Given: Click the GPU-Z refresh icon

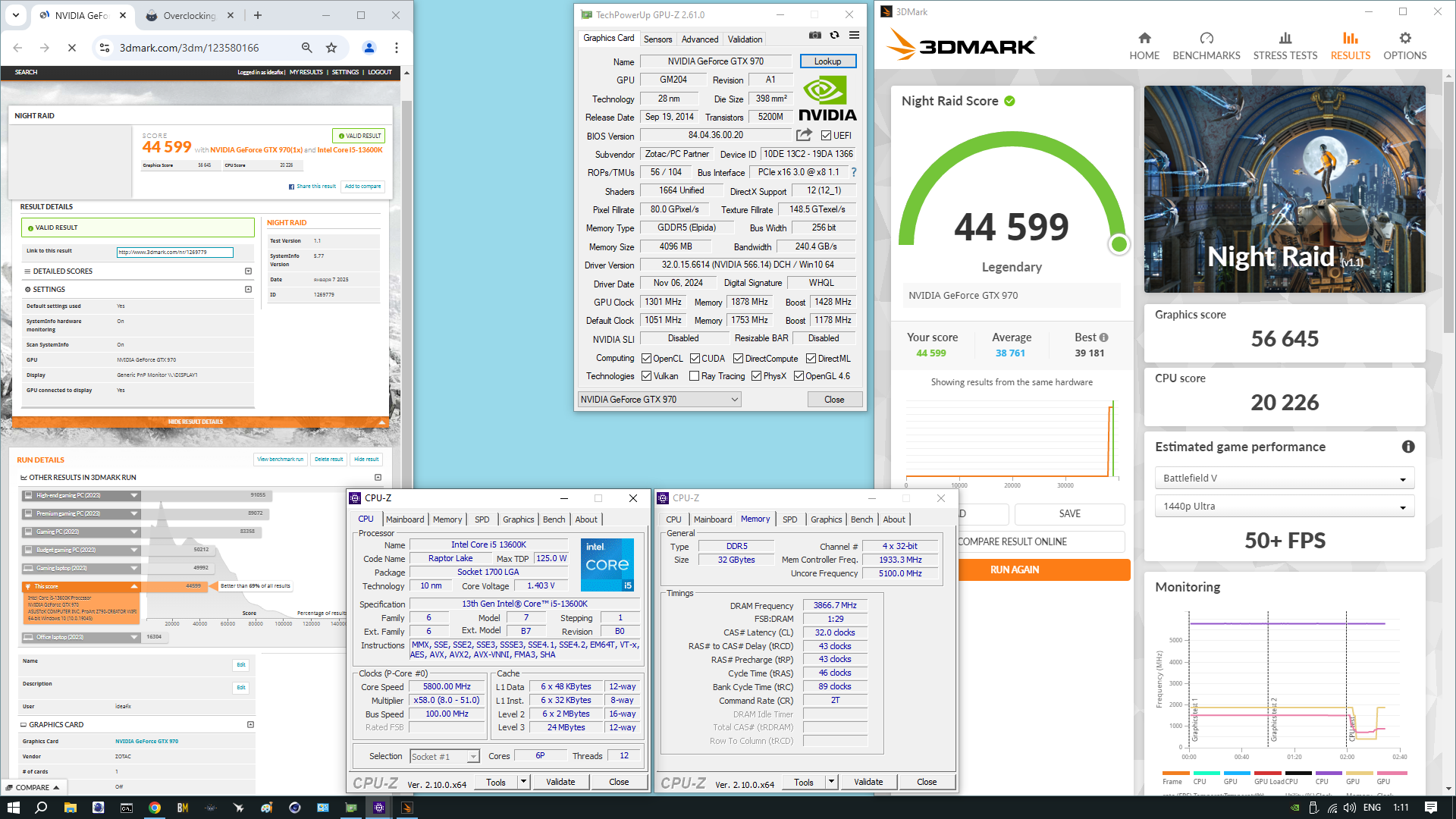Looking at the screenshot, I should pos(834,35).
